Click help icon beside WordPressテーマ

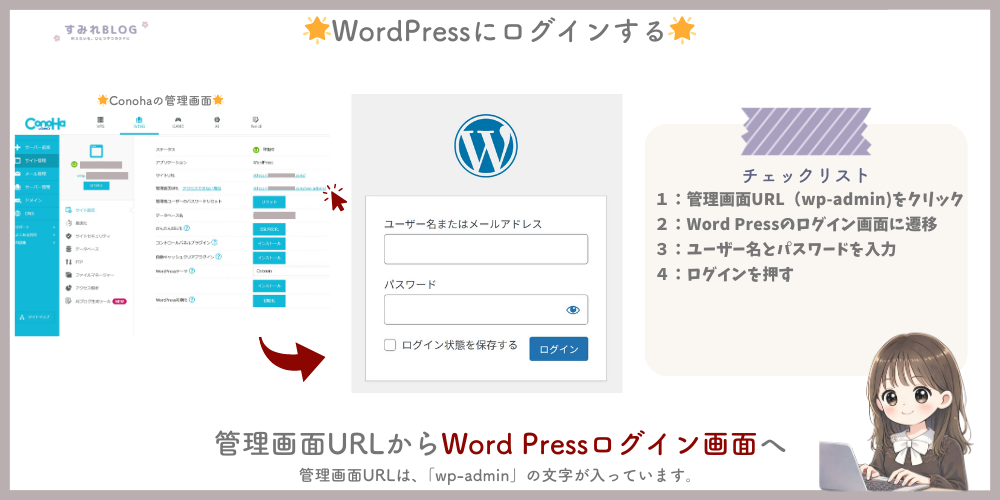[x=192, y=270]
